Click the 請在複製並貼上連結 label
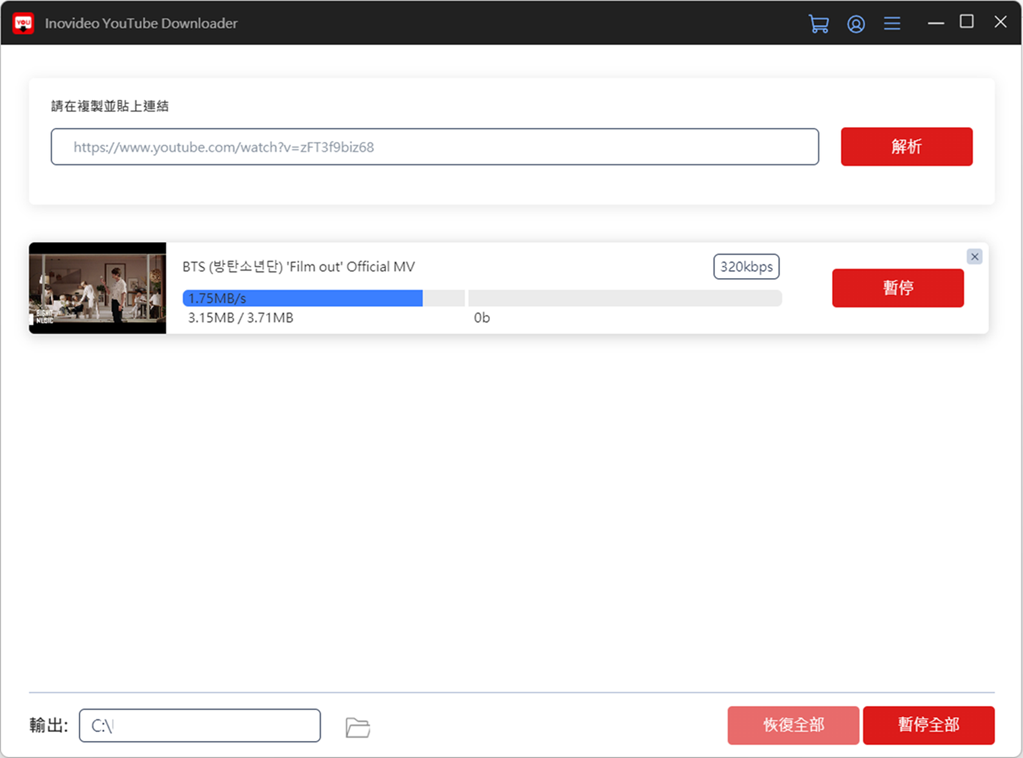 (x=110, y=106)
